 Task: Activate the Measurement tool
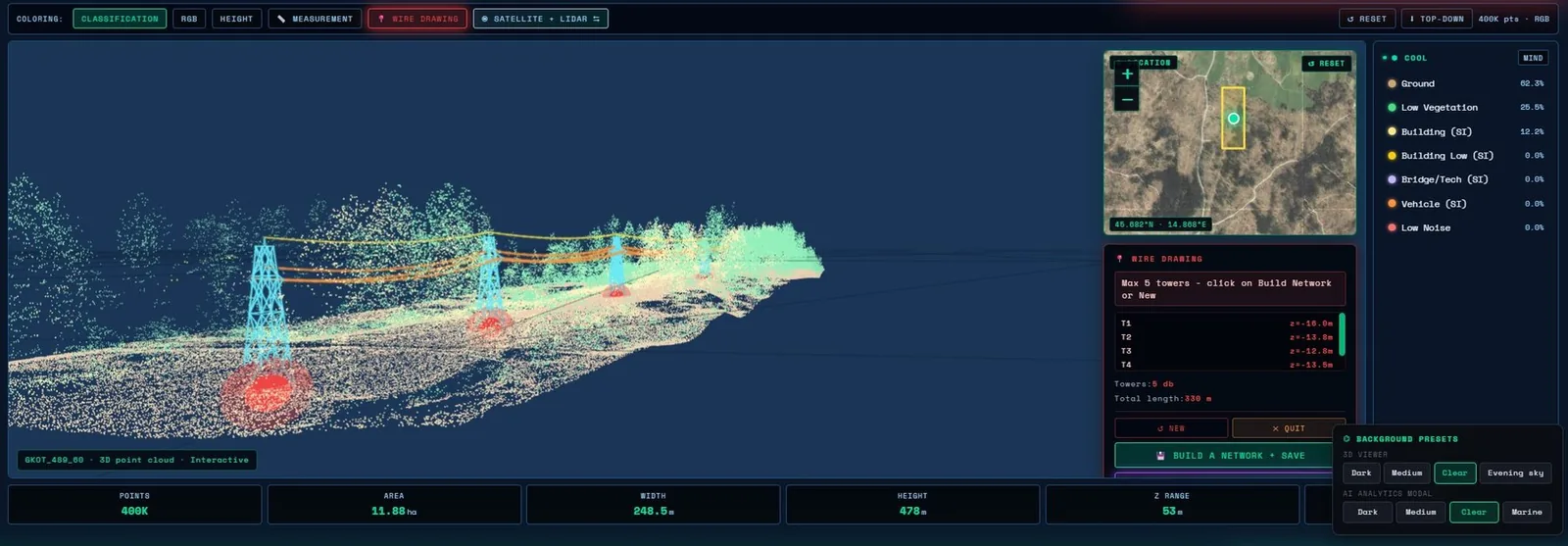click(x=315, y=19)
